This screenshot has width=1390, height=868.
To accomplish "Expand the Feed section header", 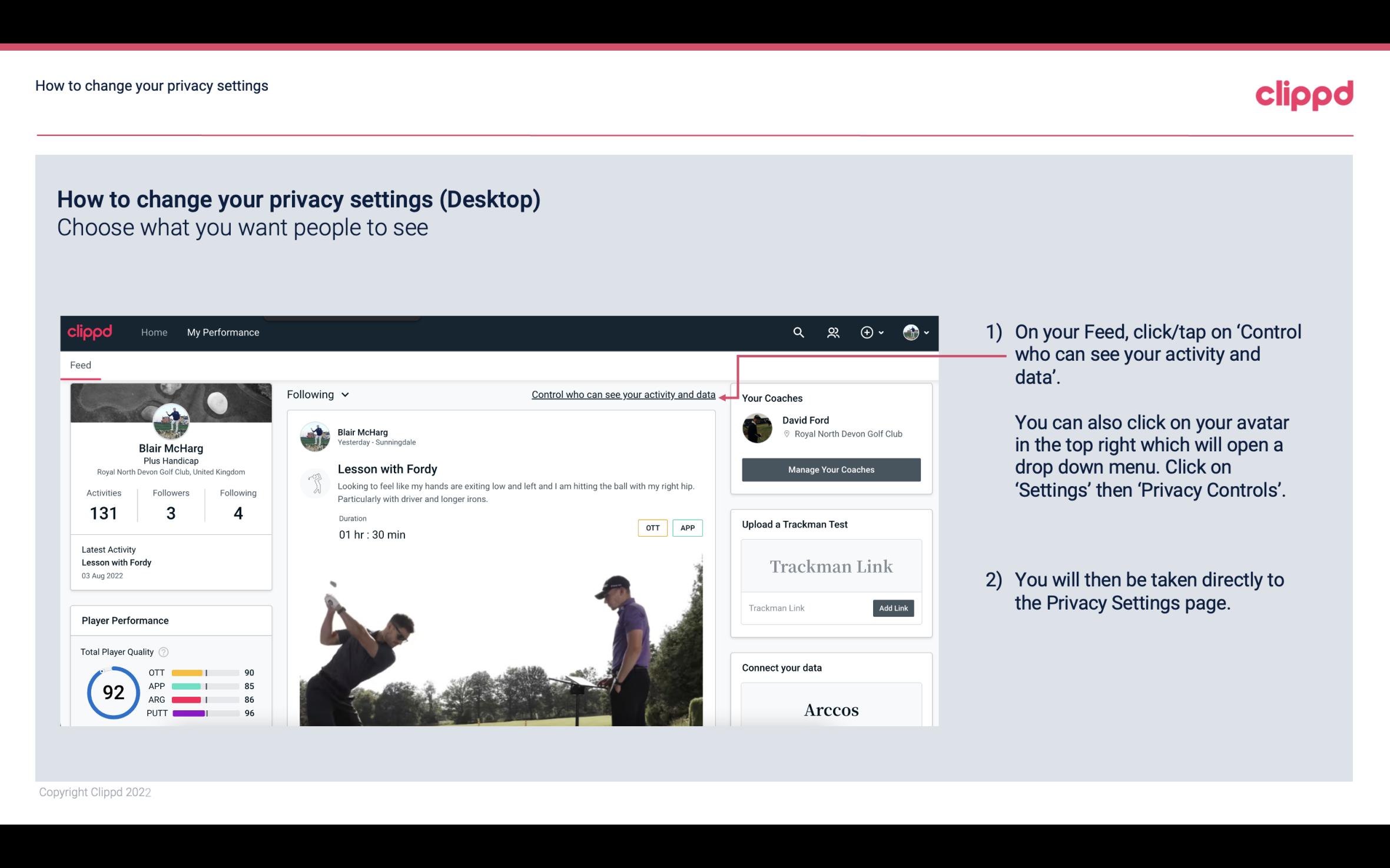I will point(79,364).
